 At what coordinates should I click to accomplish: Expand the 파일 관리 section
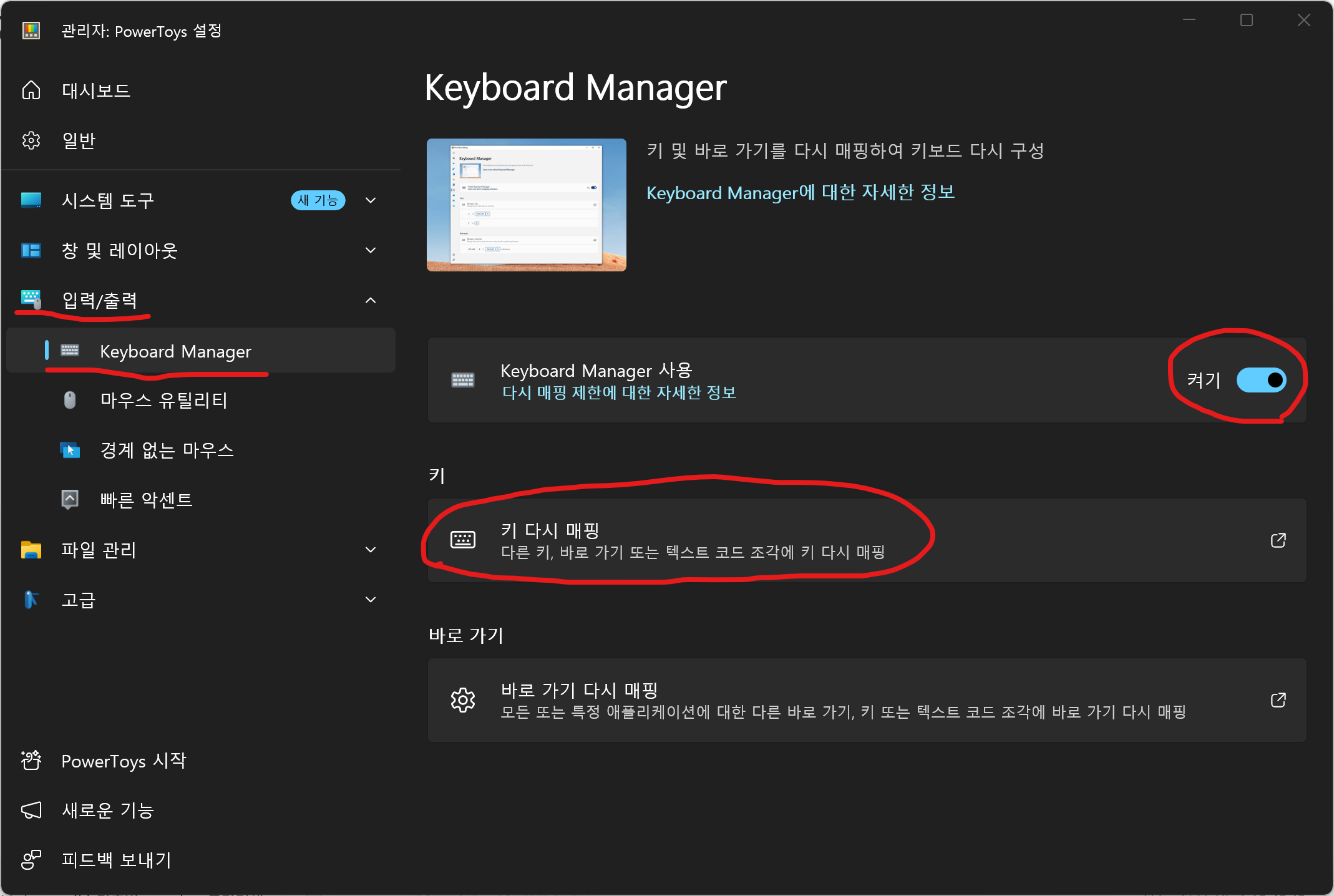tap(371, 550)
